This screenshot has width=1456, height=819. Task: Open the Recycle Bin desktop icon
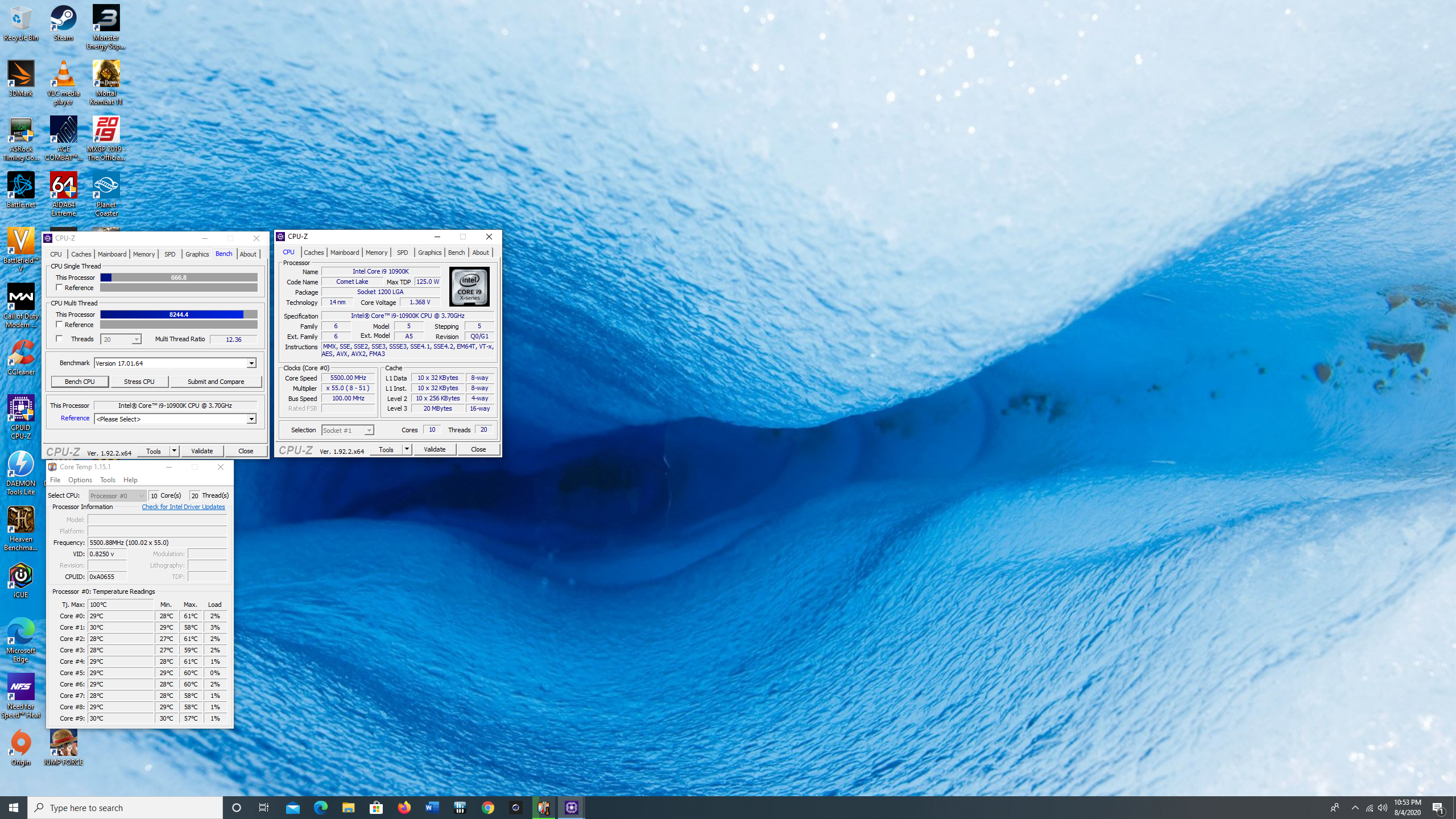[x=21, y=23]
